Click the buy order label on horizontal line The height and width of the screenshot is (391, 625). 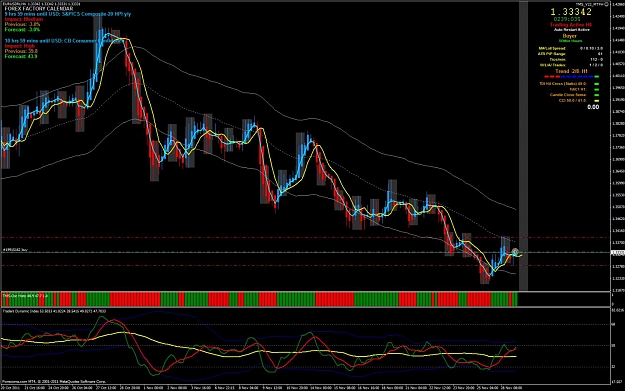(x=16, y=250)
